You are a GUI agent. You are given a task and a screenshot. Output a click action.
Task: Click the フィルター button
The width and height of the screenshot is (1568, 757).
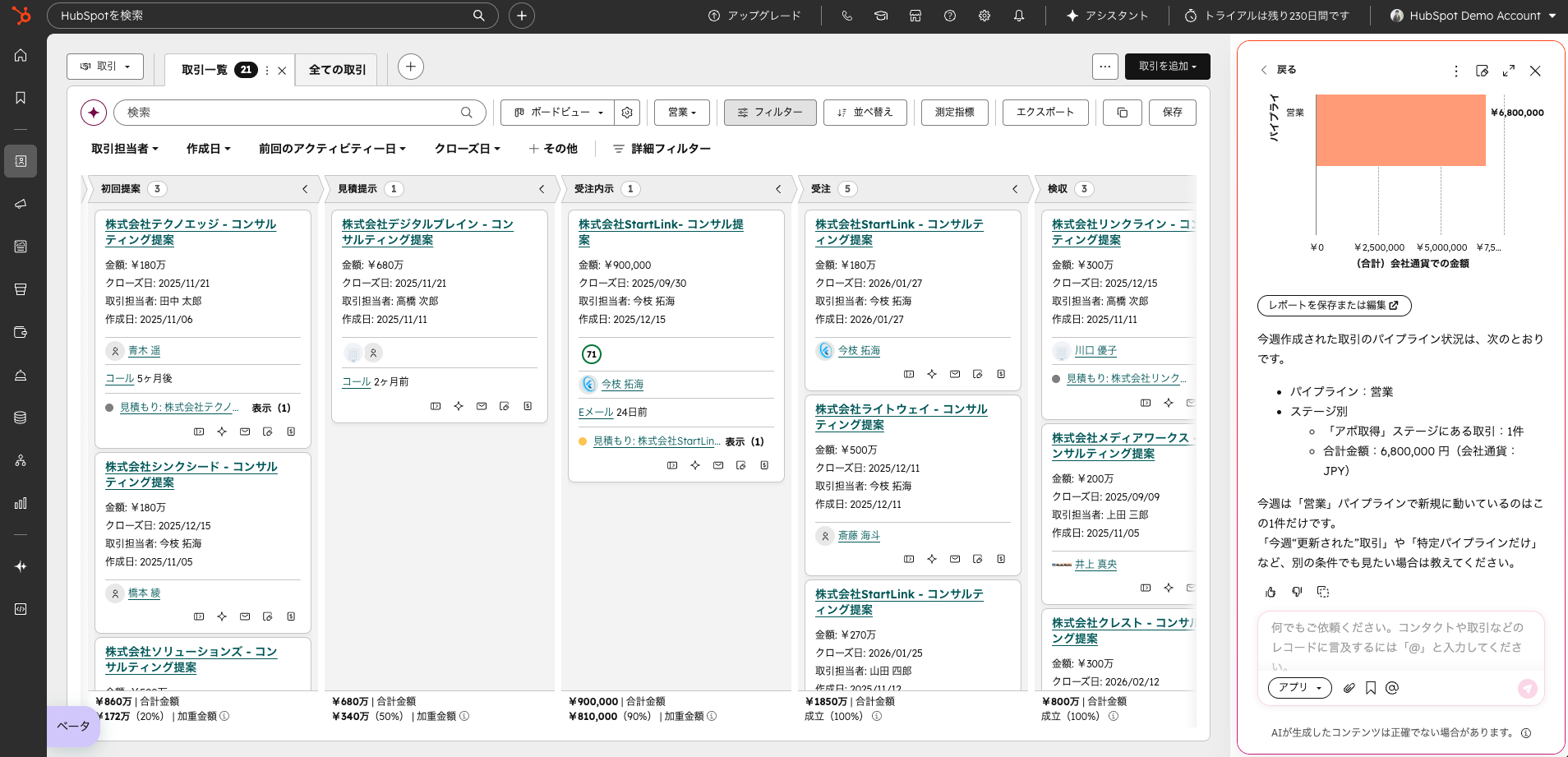tap(770, 113)
